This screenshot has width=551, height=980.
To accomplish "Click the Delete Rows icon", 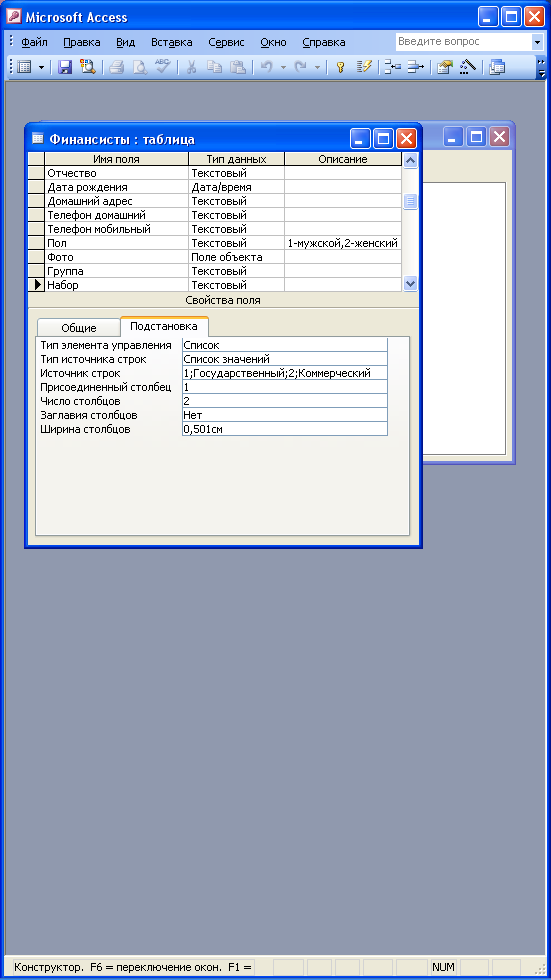I will point(415,67).
